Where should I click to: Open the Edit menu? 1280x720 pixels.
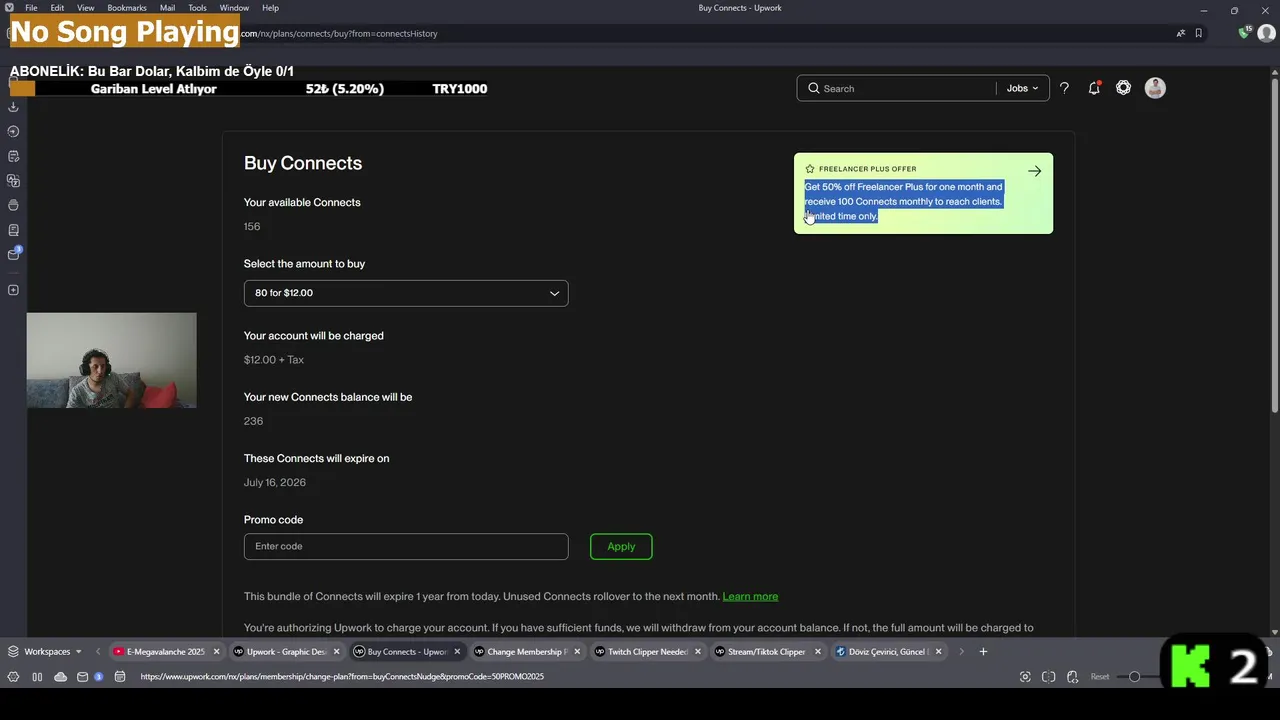tap(57, 8)
